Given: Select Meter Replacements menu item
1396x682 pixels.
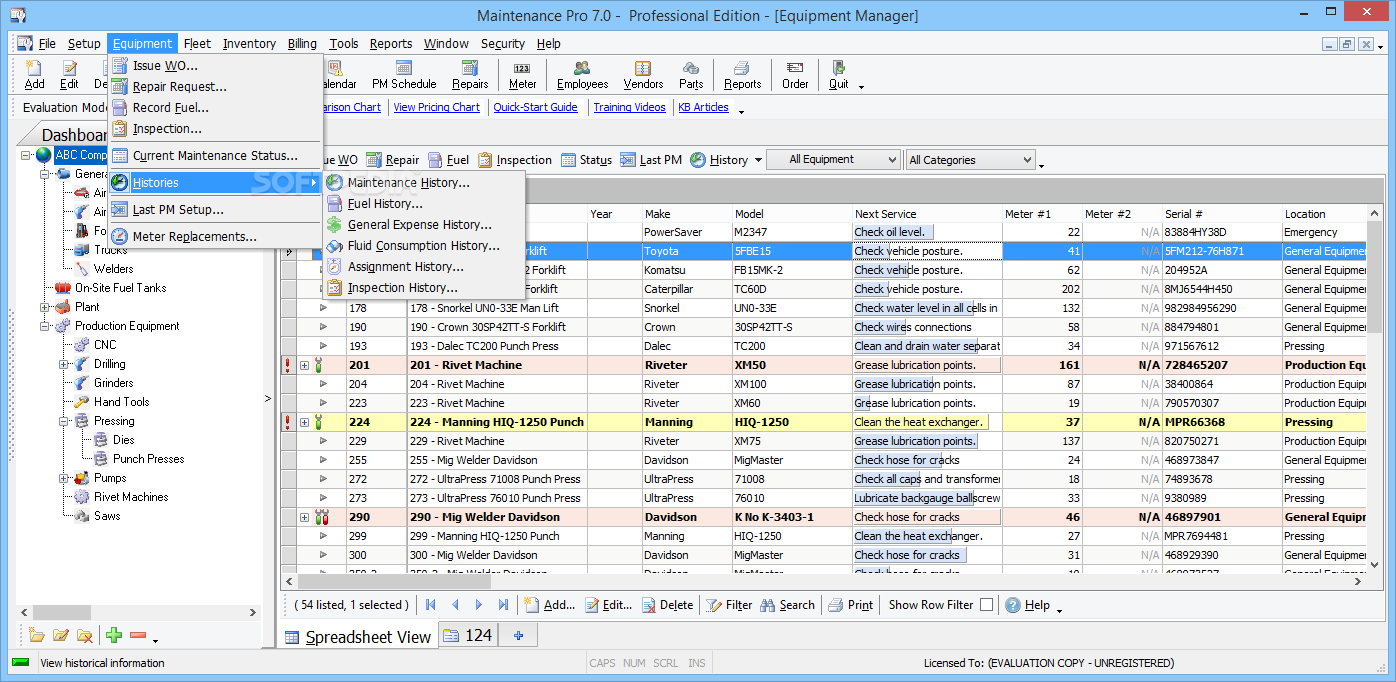Looking at the screenshot, I should 194,237.
